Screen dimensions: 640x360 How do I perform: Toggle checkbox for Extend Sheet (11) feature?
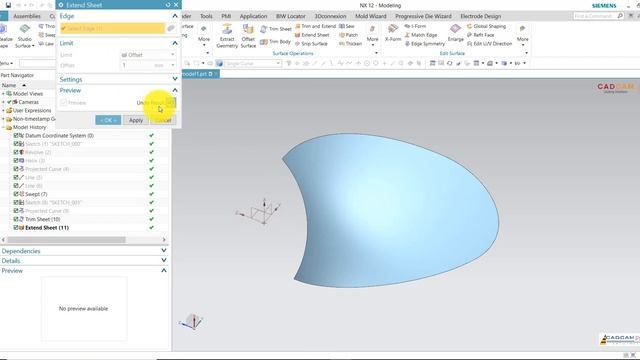[x=16, y=228]
